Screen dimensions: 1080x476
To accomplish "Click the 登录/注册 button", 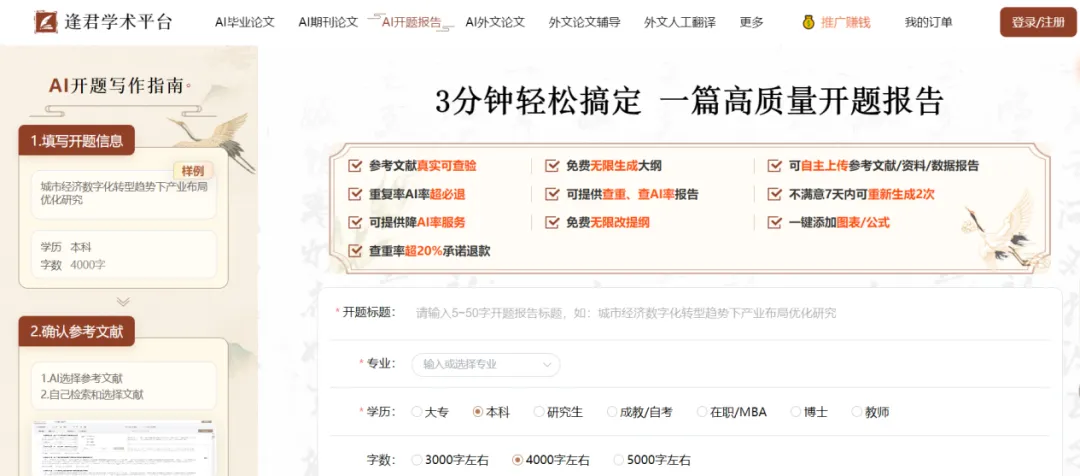I will click(x=1038, y=22).
